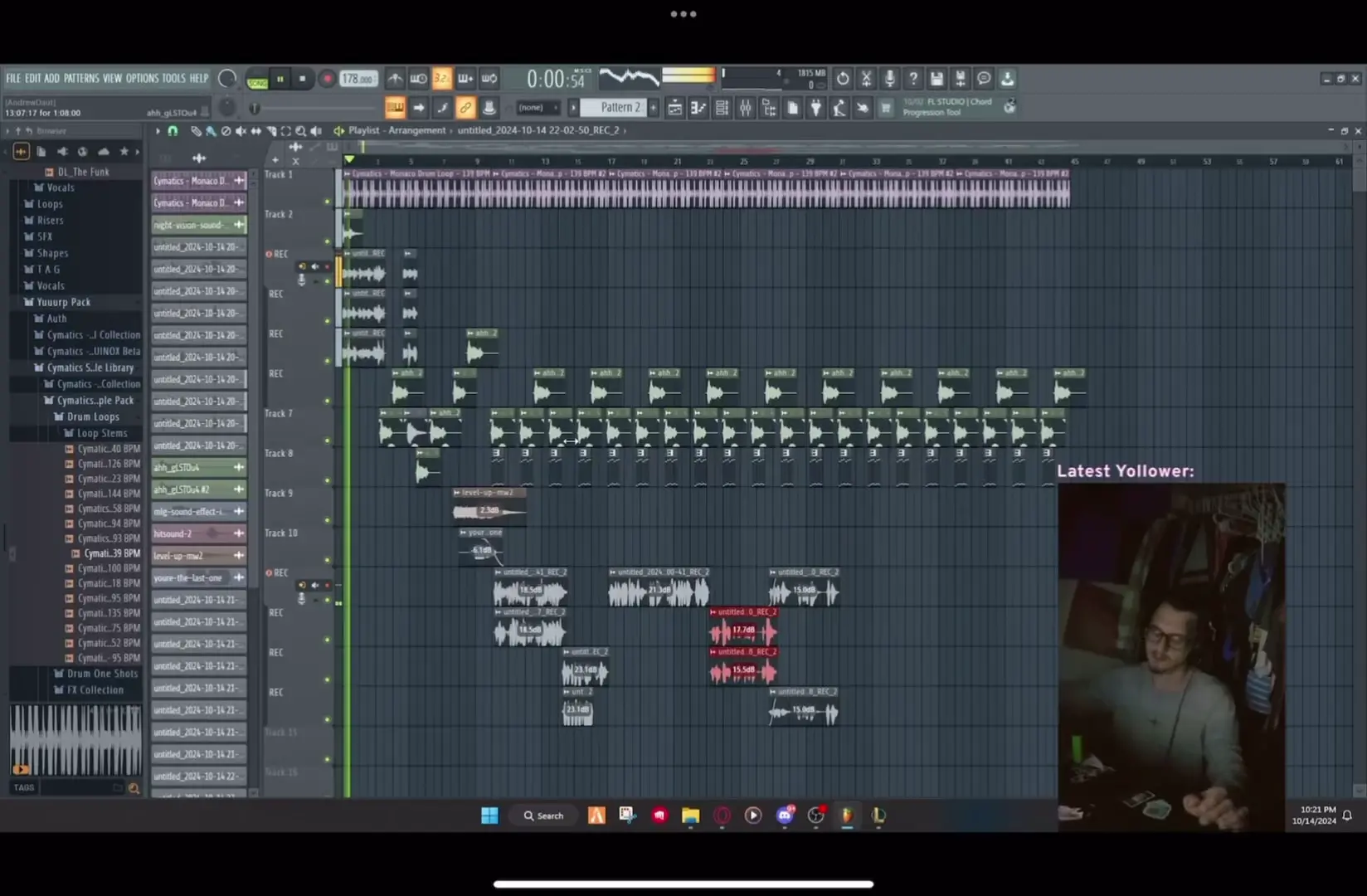The width and height of the screenshot is (1367, 896).
Task: Open the plugin picker plug icon
Action: pyautogui.click(x=816, y=108)
